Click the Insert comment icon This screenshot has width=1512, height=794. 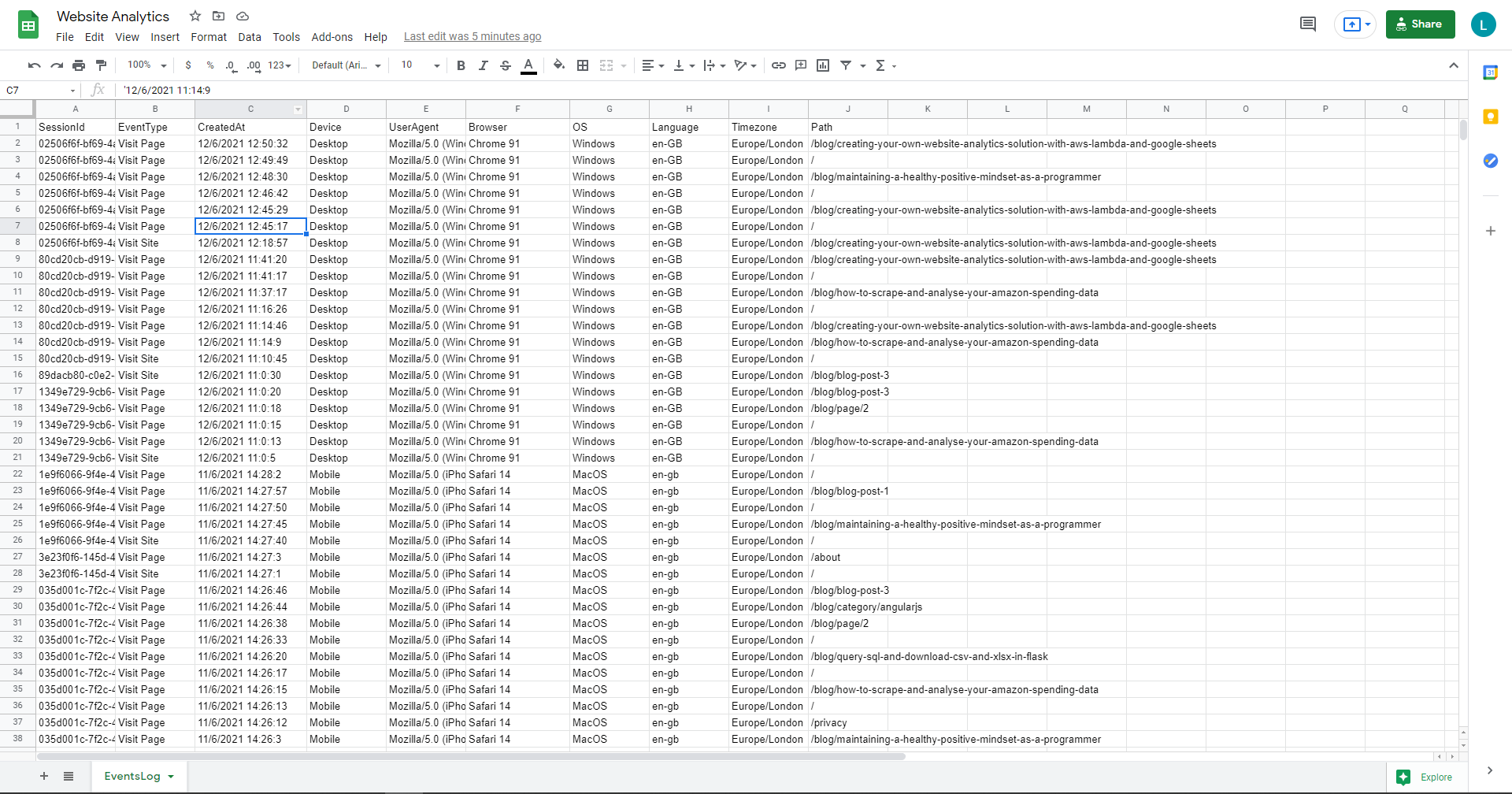[x=801, y=65]
